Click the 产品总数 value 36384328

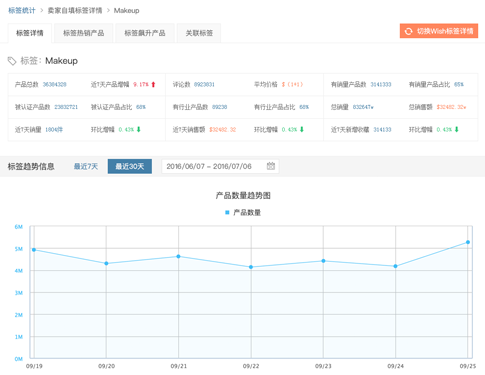pos(55,84)
